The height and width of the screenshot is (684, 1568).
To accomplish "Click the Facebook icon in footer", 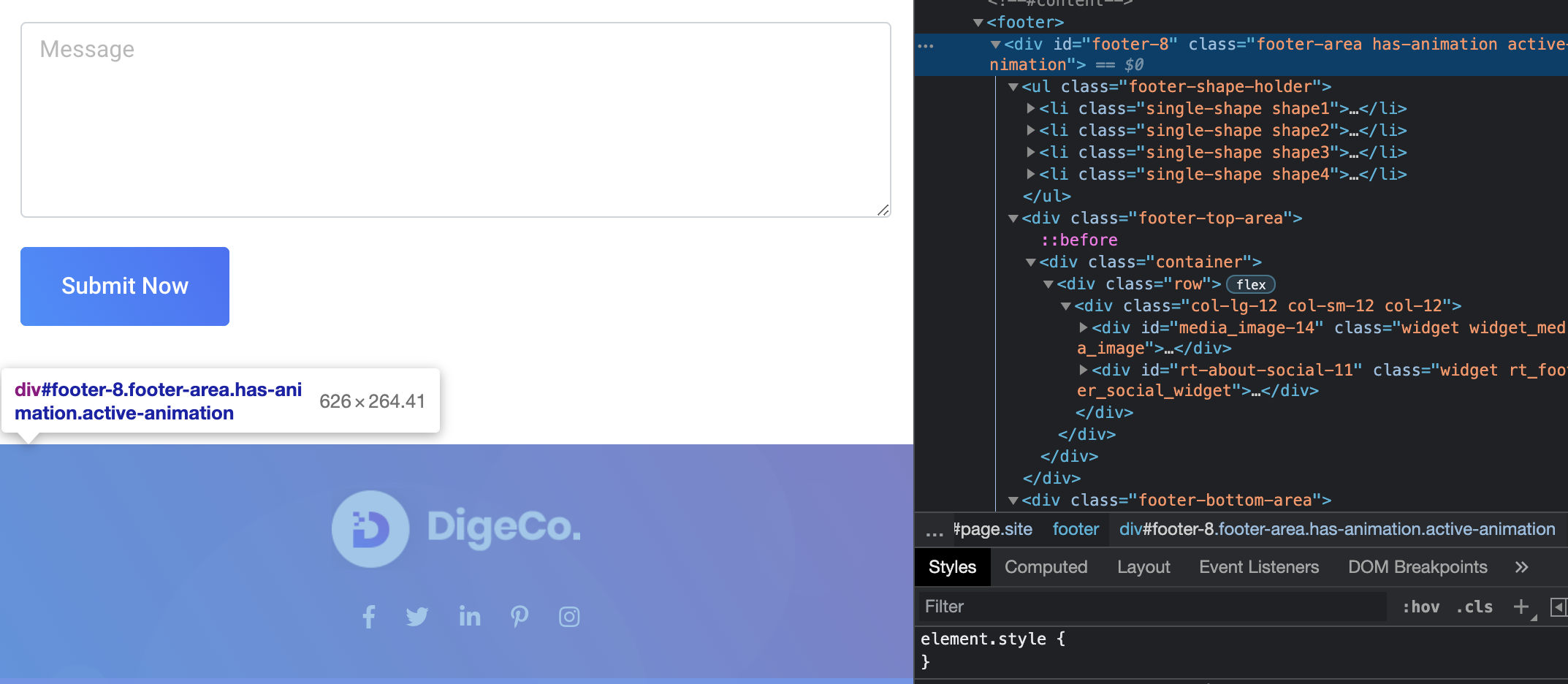I will (369, 617).
